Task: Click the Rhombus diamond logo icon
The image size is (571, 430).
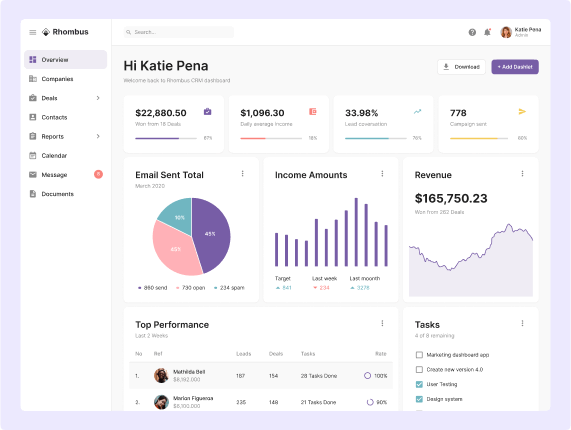Action: click(46, 32)
